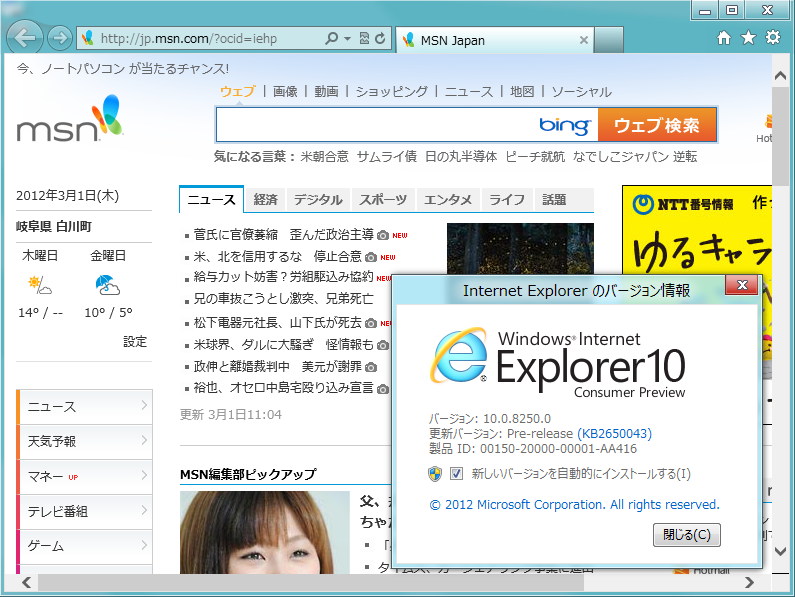
Task: Open trending term 米朝合意
Action: (x=324, y=156)
